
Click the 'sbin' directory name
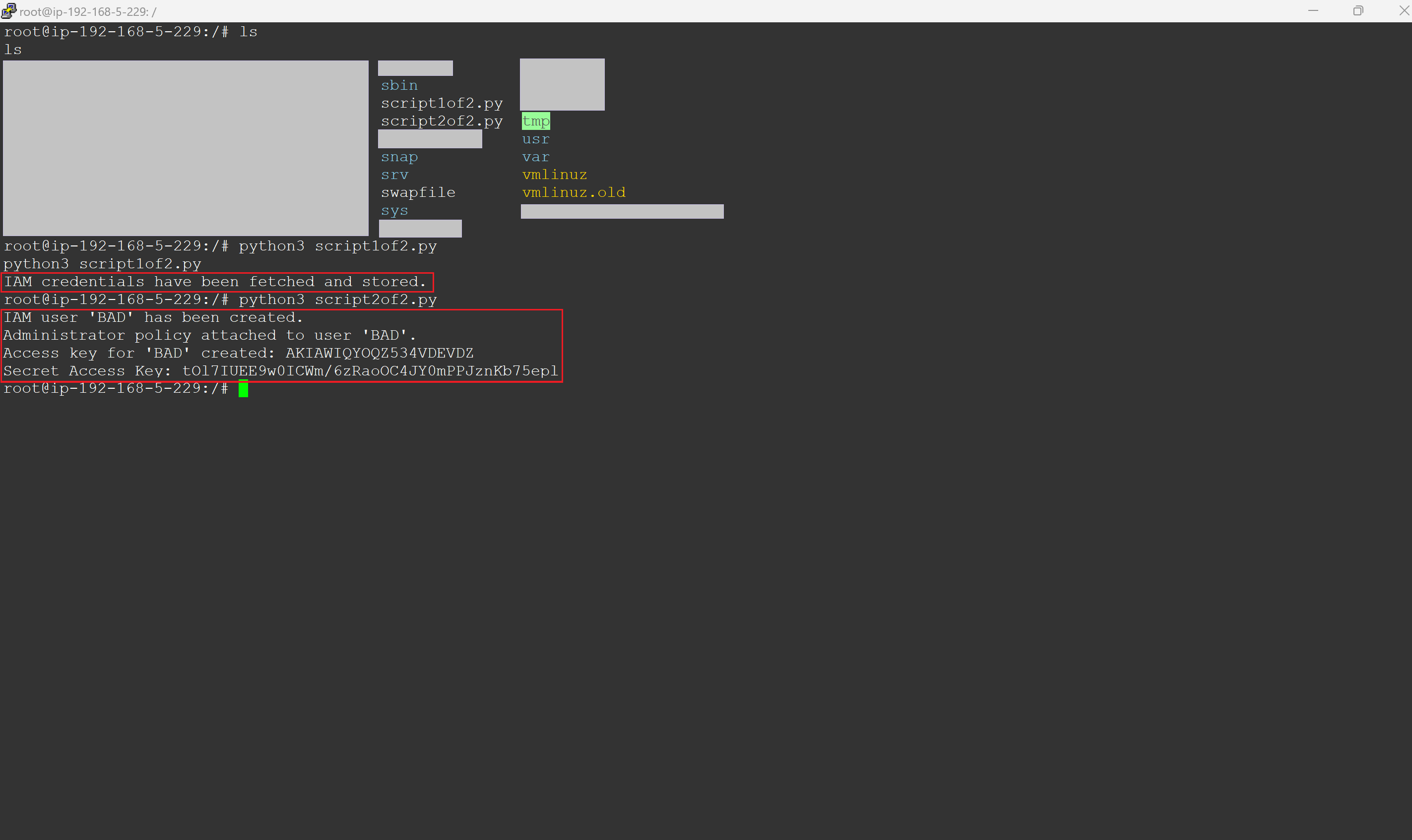point(399,85)
